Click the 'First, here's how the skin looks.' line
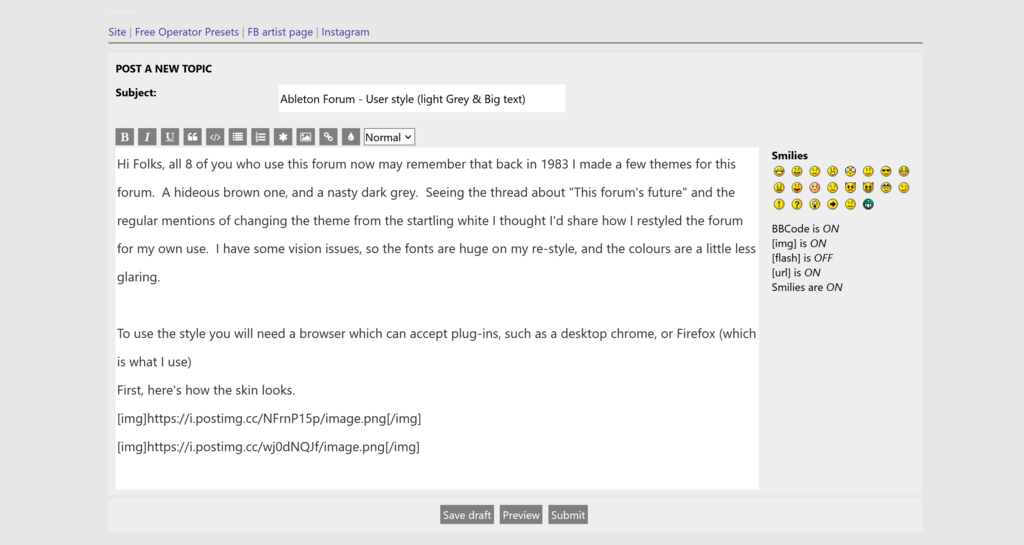 (206, 390)
